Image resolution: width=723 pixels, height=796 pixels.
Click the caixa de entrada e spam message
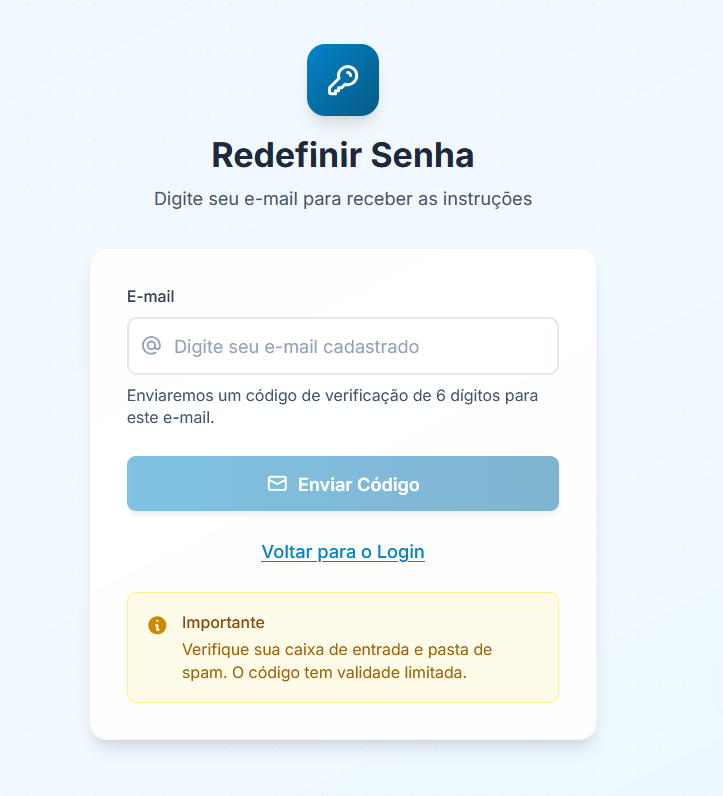point(337,661)
